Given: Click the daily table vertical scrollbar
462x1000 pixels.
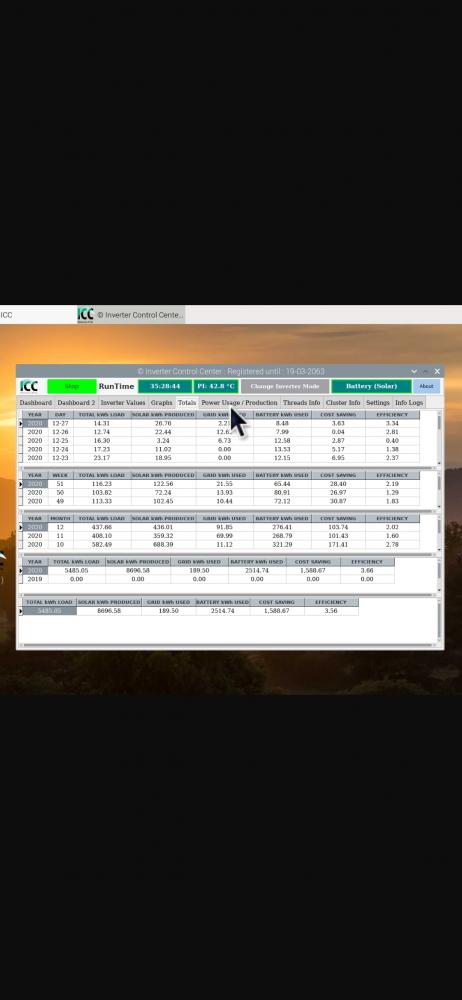Looking at the screenshot, I should (x=439, y=437).
